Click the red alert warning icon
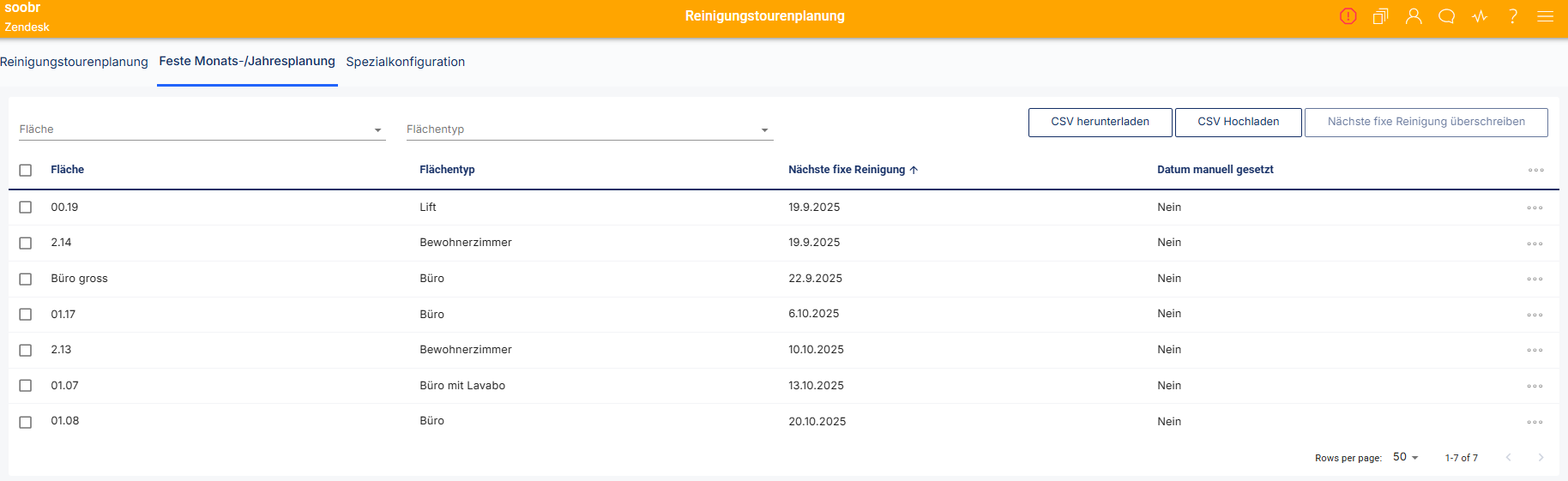The height and width of the screenshot is (481, 1568). [1348, 16]
